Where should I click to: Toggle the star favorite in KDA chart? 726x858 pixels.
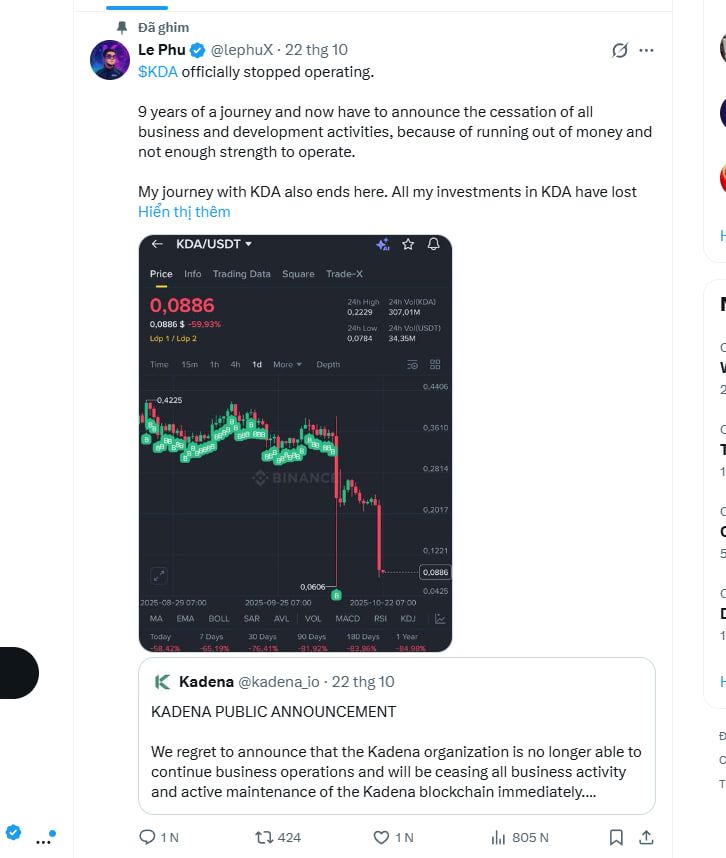[408, 244]
